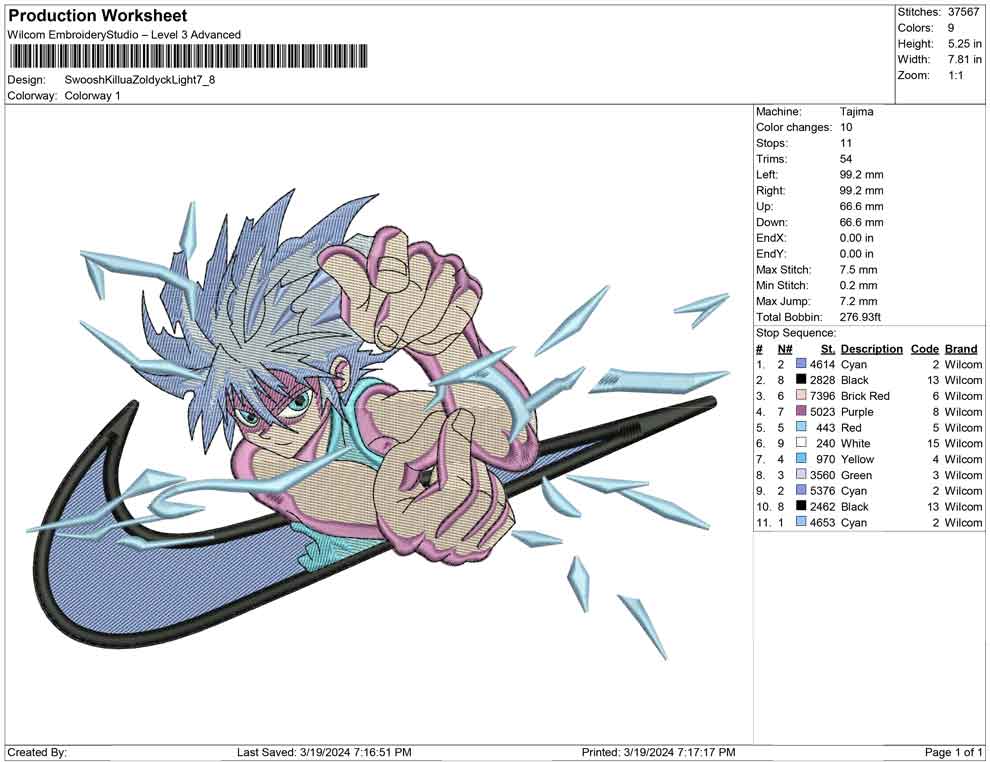Click the Left value 99.2 mm
This screenshot has height=762, width=990.
(x=862, y=175)
